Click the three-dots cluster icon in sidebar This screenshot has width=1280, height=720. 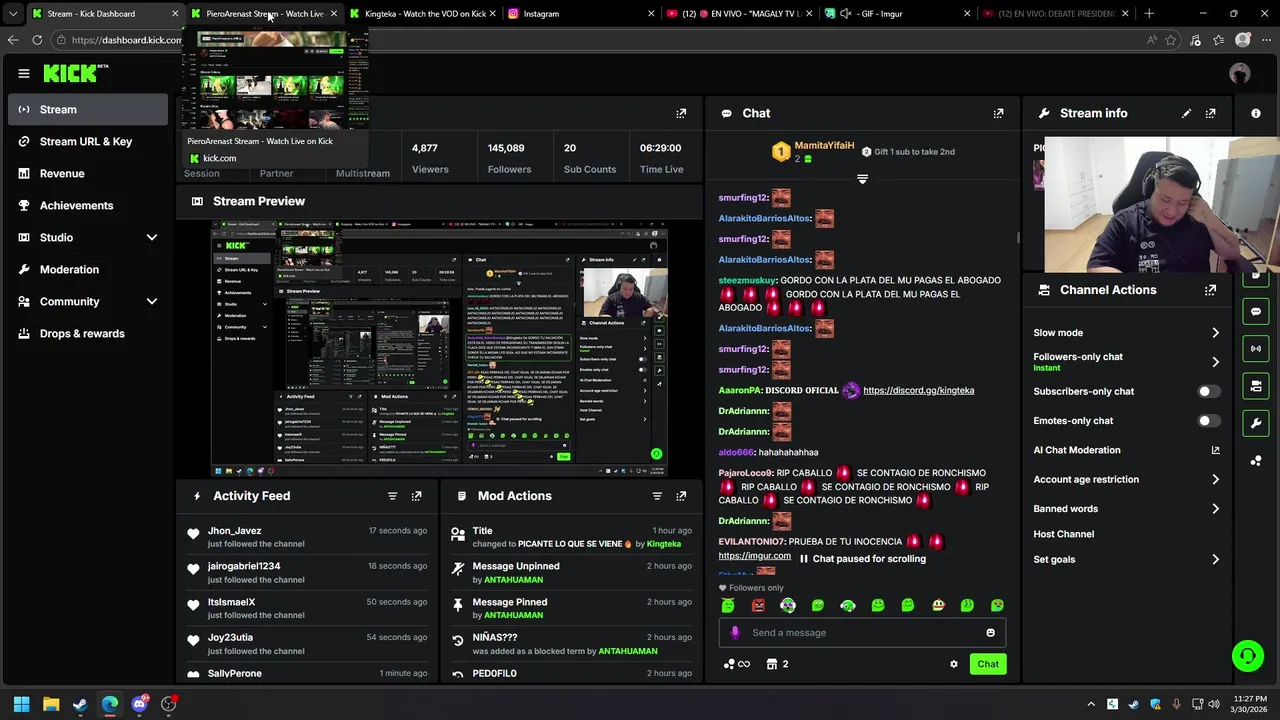click(1256, 460)
